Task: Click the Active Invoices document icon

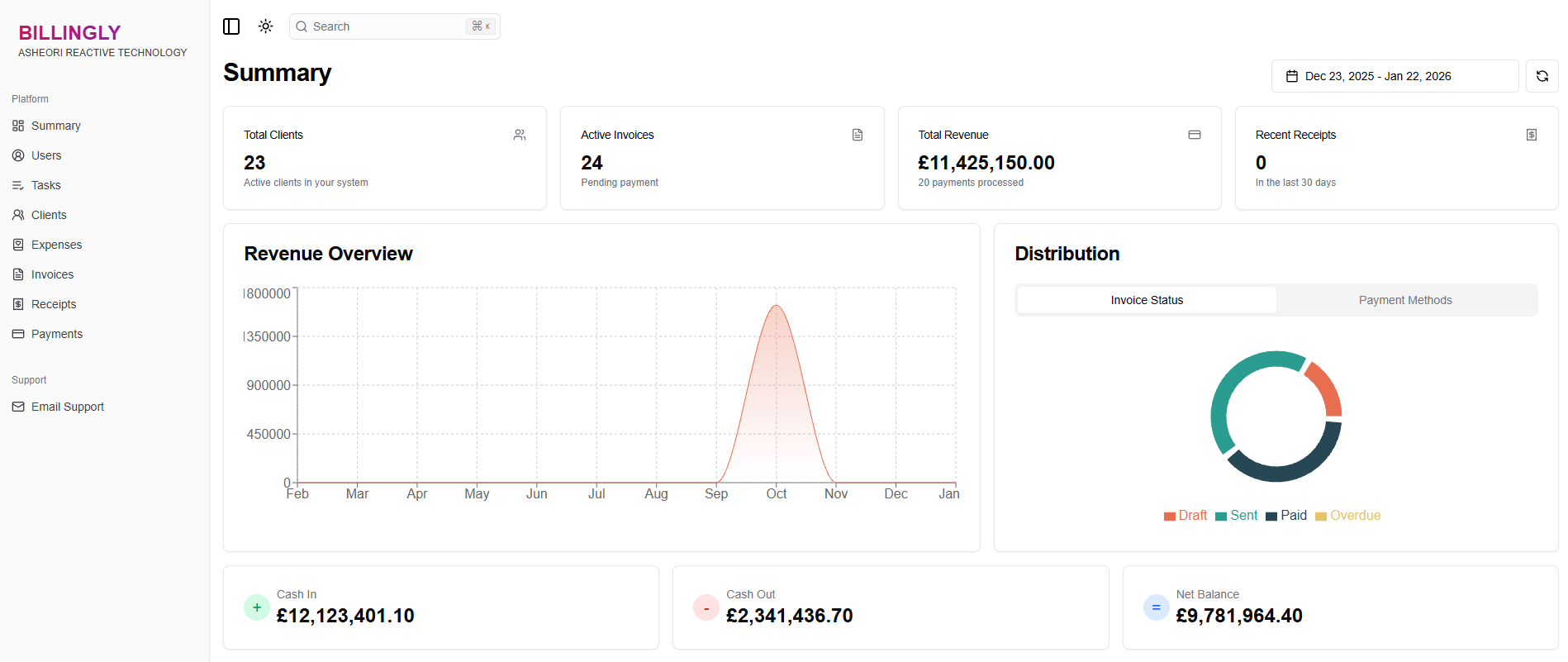Action: pos(858,135)
